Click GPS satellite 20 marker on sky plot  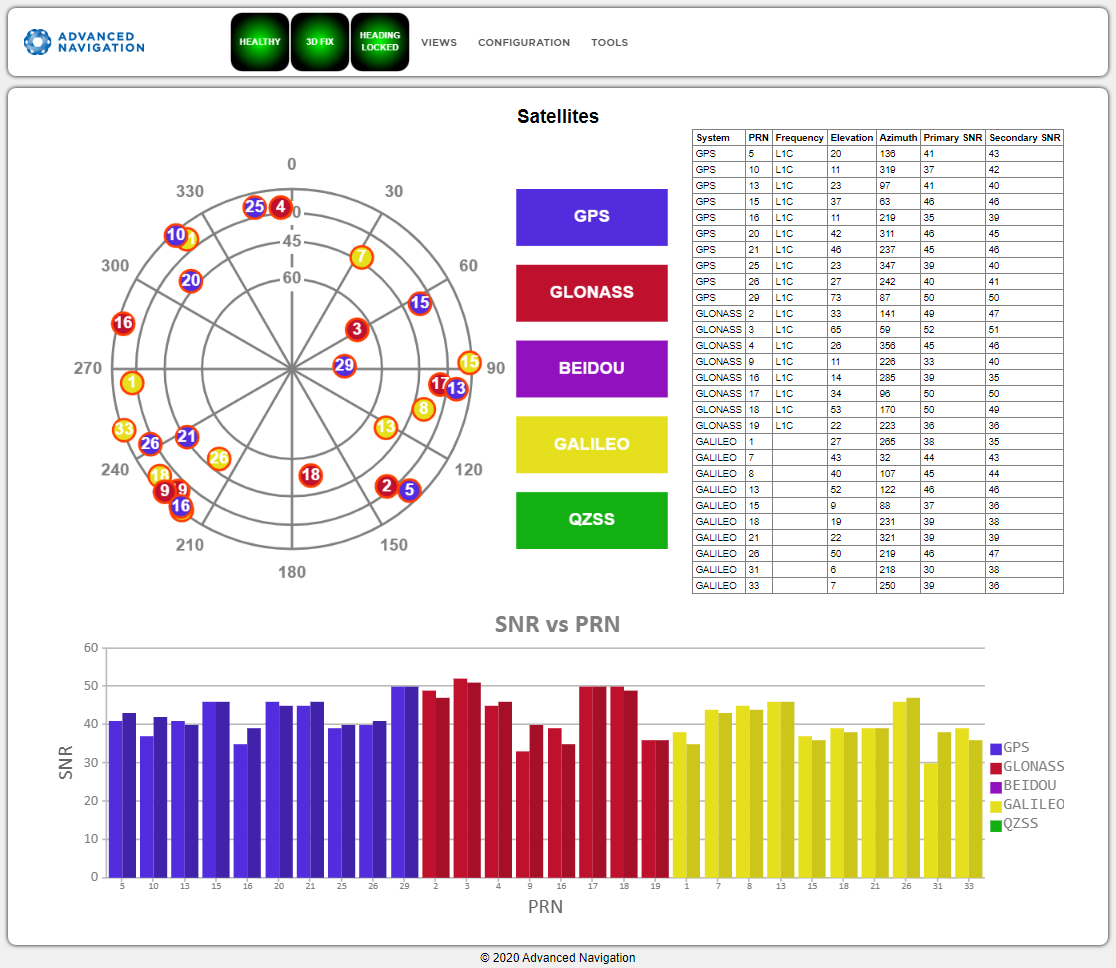[x=191, y=281]
